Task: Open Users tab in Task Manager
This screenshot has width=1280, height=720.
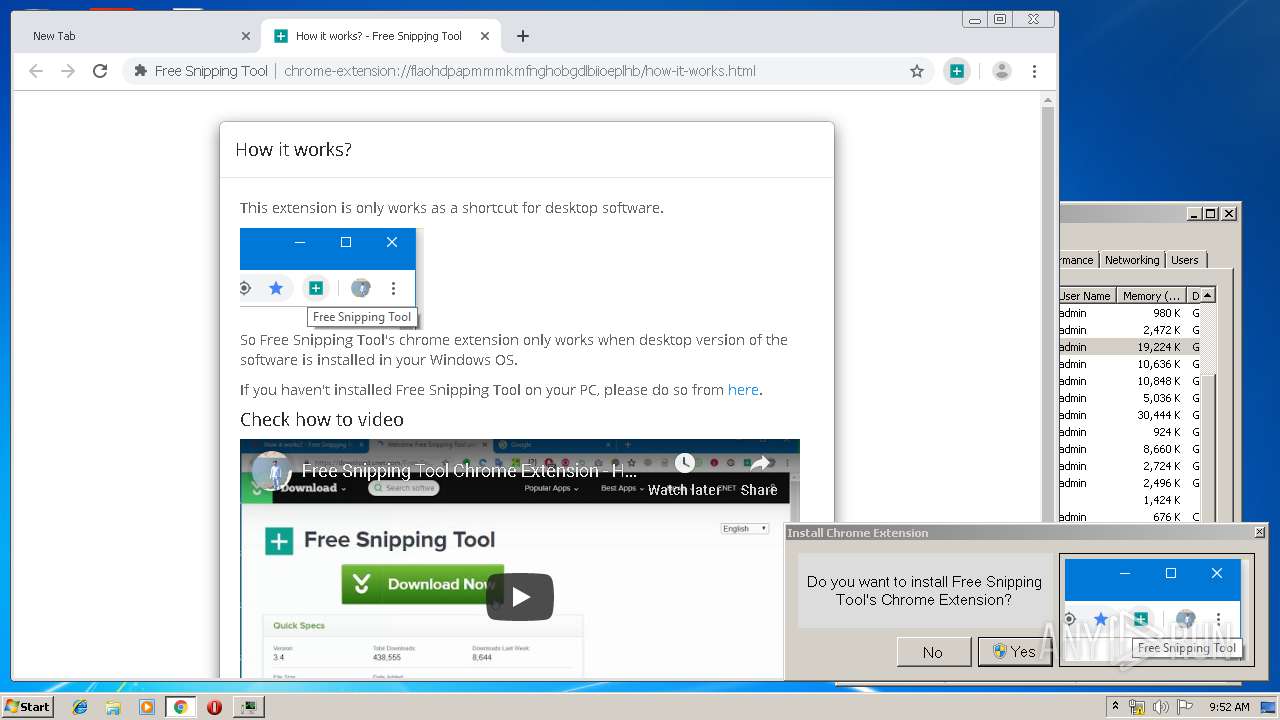Action: (1184, 260)
